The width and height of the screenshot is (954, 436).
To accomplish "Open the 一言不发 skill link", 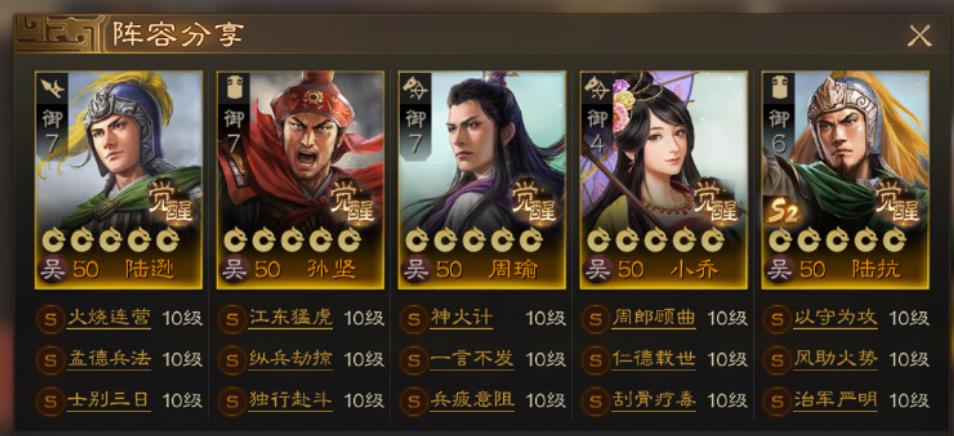I will pyautogui.click(x=472, y=359).
